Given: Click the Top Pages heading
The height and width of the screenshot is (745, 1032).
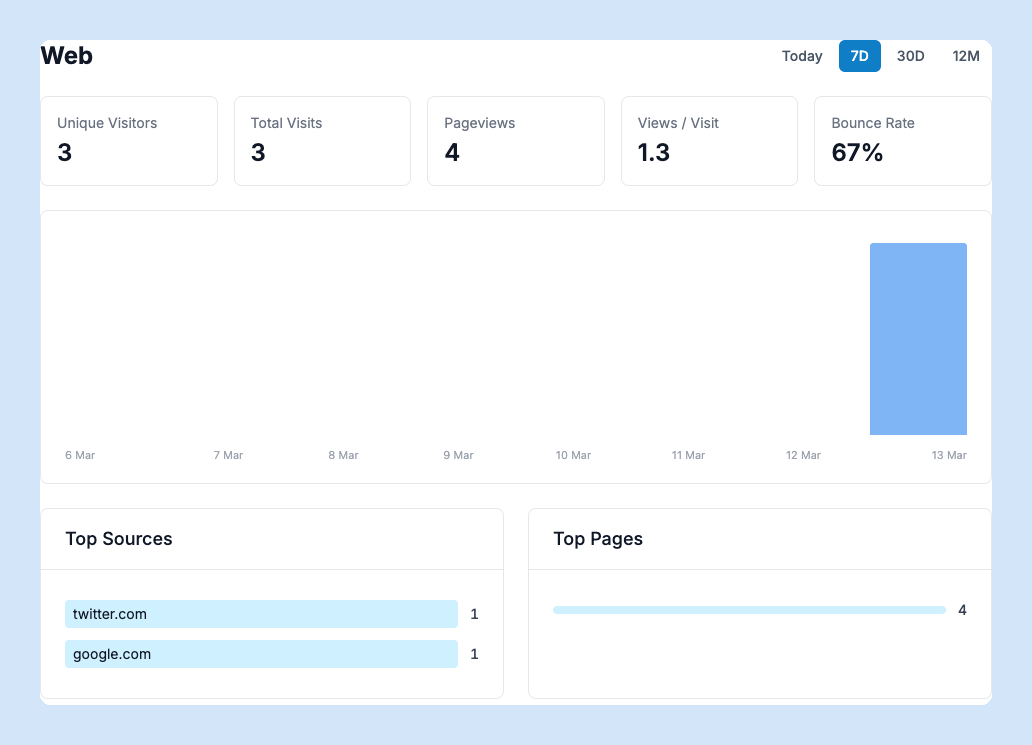Looking at the screenshot, I should [598, 539].
